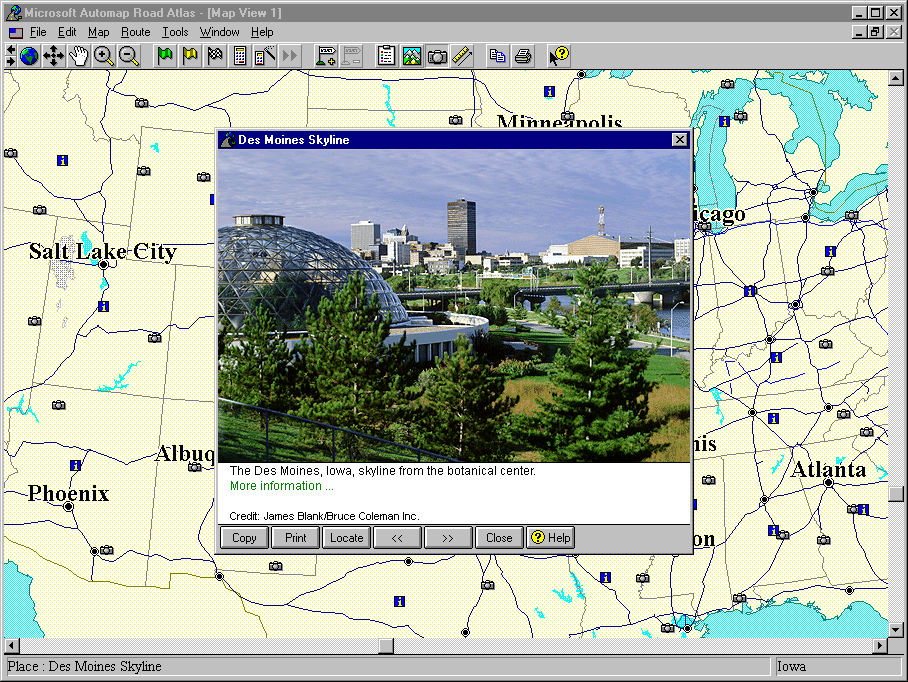908x682 pixels.
Task: Open the Tools menu
Action: click(x=175, y=32)
